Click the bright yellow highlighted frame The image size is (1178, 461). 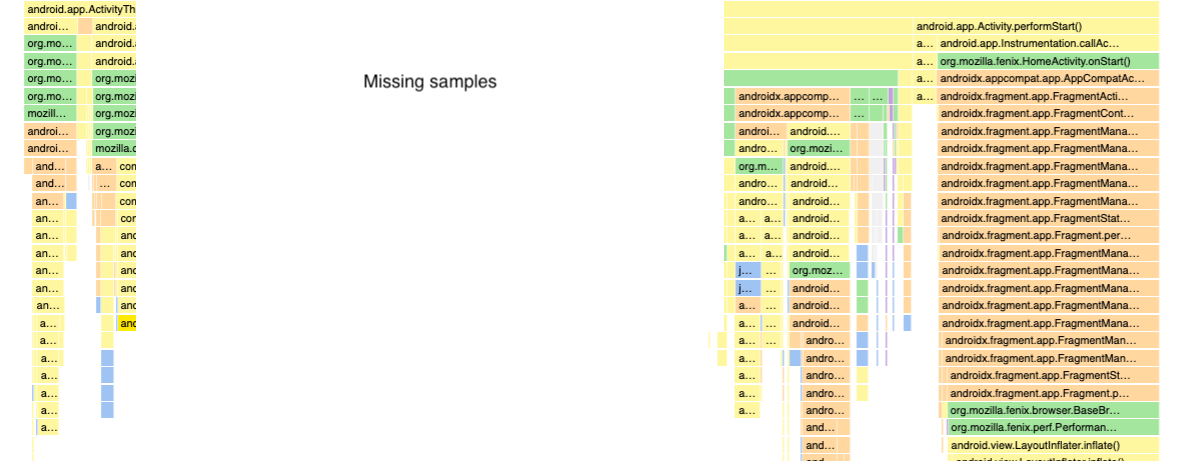pos(128,323)
